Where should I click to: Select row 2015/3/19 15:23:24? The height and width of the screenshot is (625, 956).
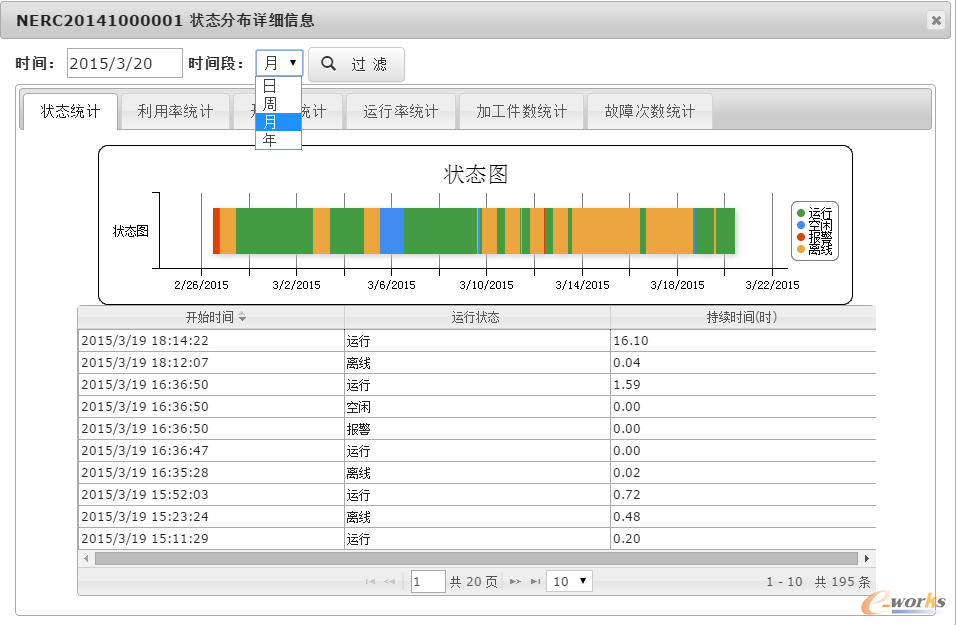[477, 516]
